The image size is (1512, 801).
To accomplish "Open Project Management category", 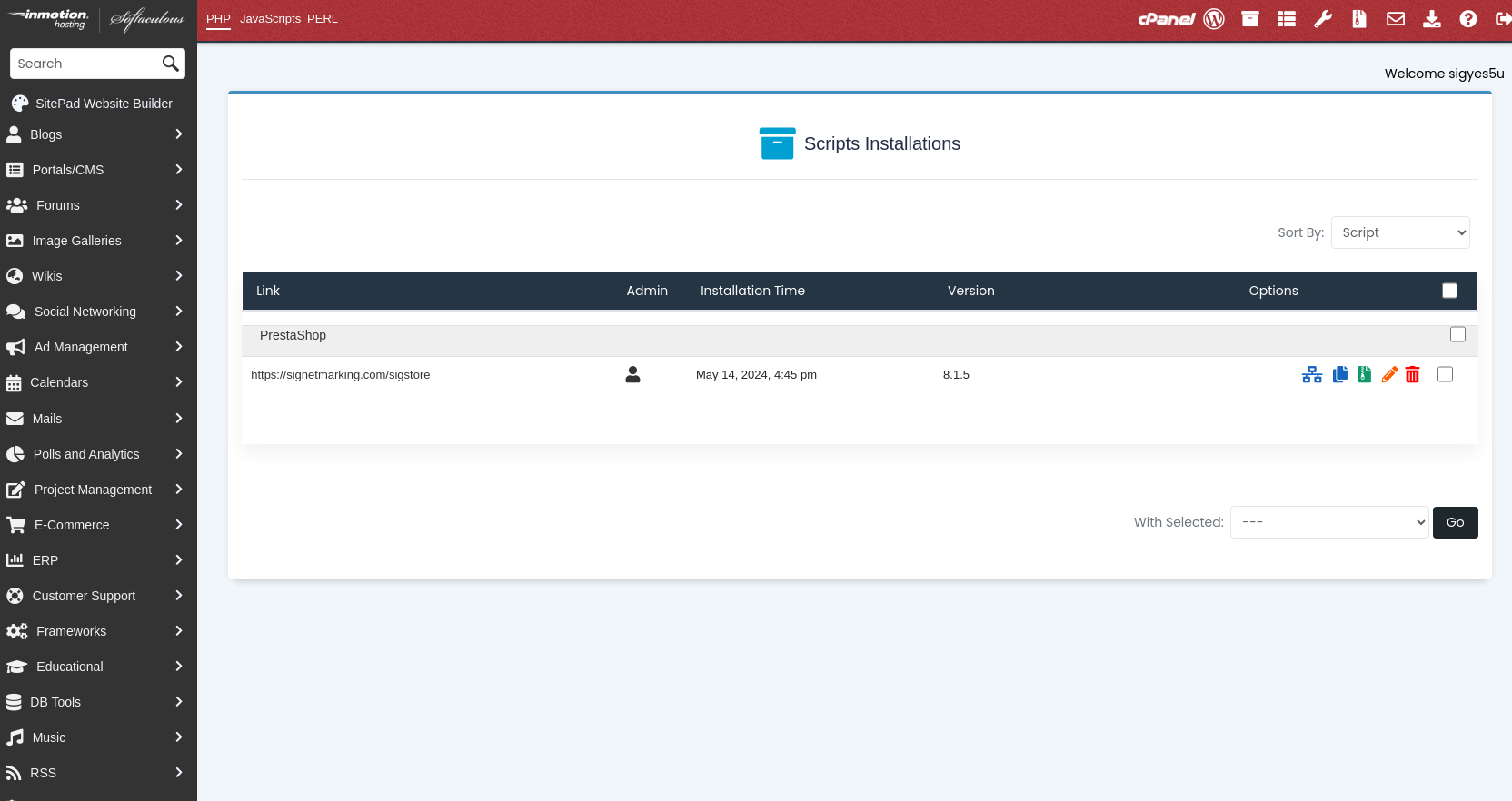I will pyautogui.click(x=98, y=489).
